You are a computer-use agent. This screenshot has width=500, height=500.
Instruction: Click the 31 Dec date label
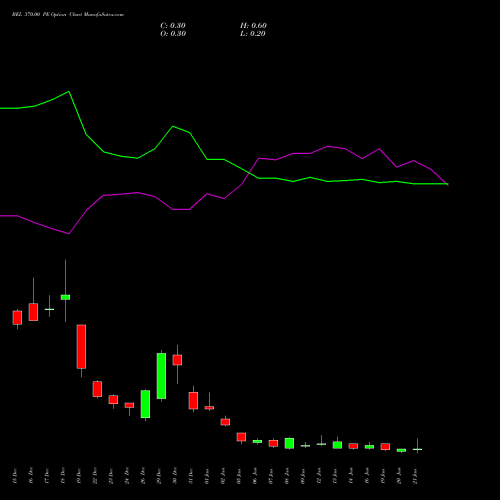pos(191,476)
